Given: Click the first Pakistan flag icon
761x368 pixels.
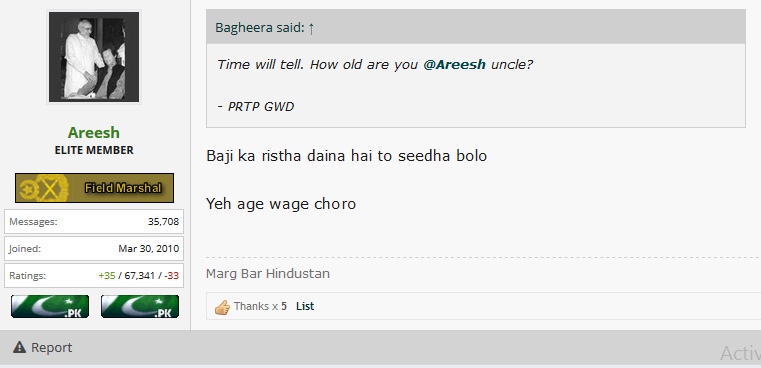Looking at the screenshot, I should pyautogui.click(x=50, y=306).
